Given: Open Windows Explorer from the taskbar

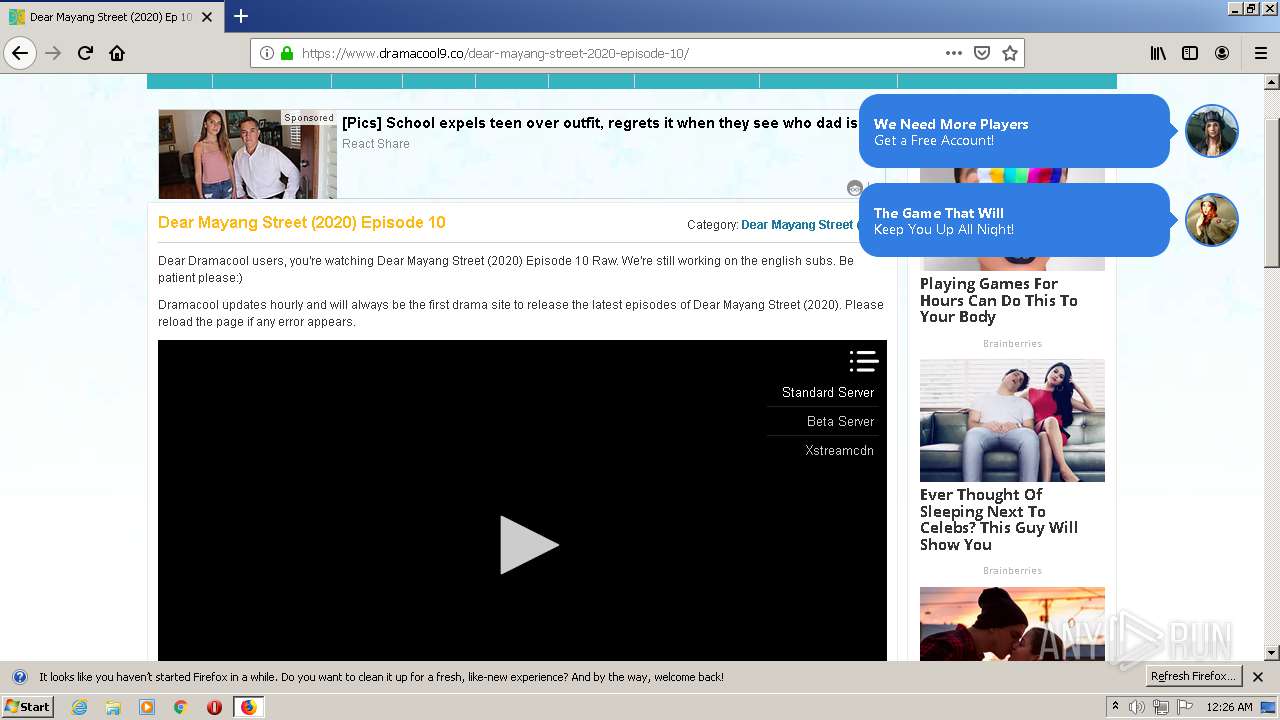Looking at the screenshot, I should click(113, 707).
